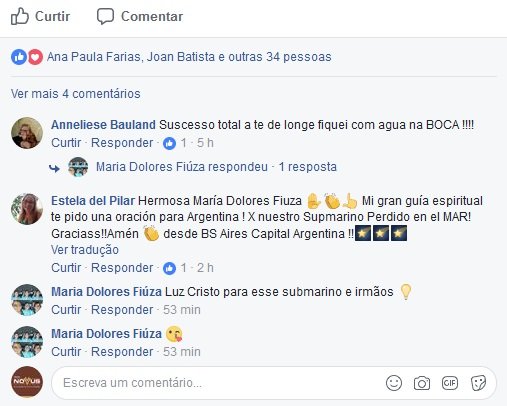The height and width of the screenshot is (406, 507).
Task: Click the blue like reaction icon near 34 pessoas
Action: point(19,57)
